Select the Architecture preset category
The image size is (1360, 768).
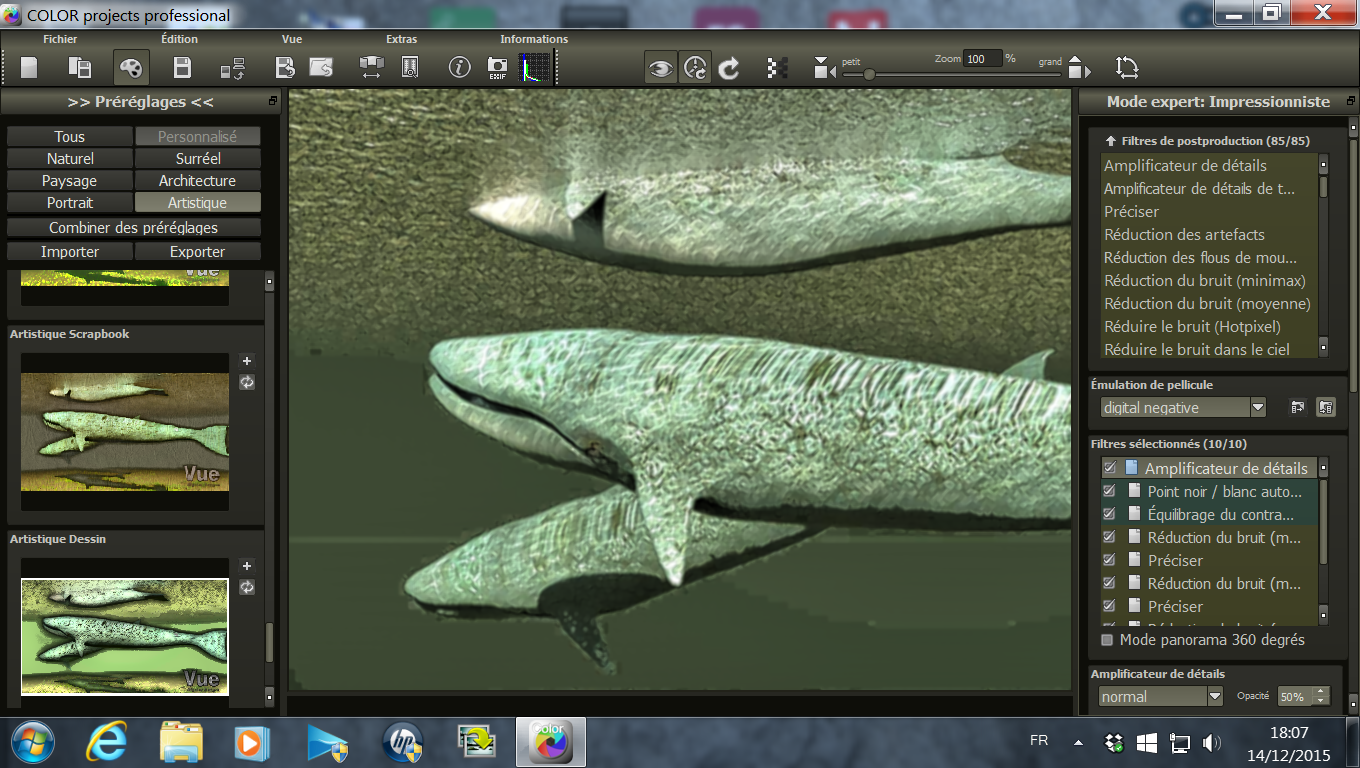click(198, 181)
